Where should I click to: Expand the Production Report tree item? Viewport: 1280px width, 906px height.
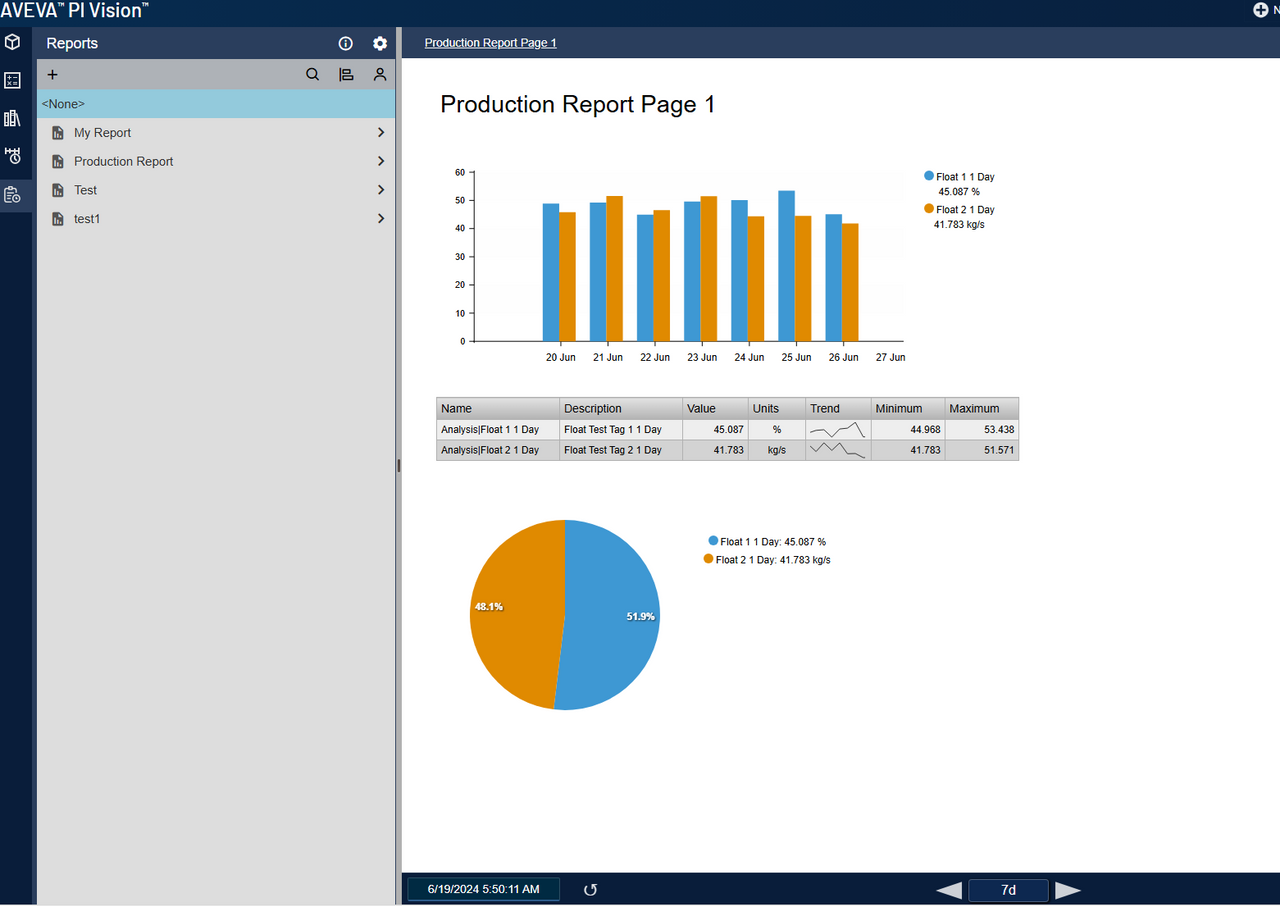pos(380,160)
